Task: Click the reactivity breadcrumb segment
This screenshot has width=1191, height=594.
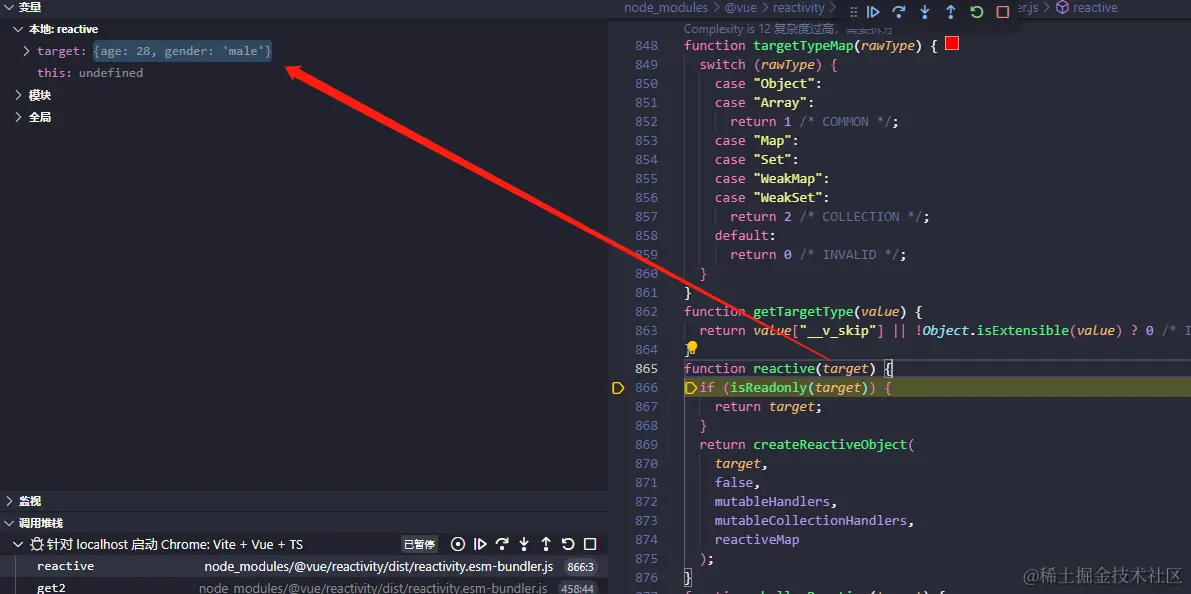Action: 798,8
